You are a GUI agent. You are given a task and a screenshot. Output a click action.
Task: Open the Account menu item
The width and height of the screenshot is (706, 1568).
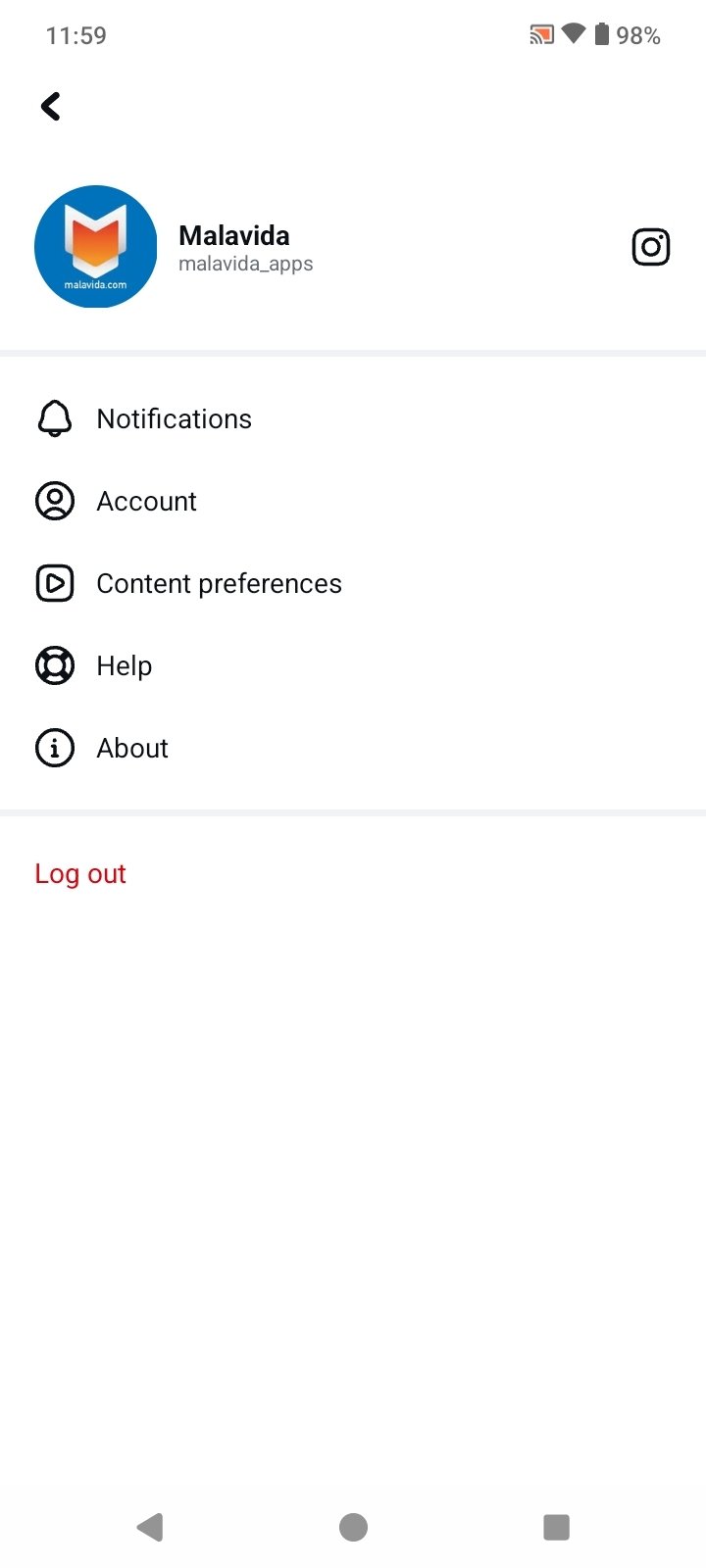coord(147,501)
